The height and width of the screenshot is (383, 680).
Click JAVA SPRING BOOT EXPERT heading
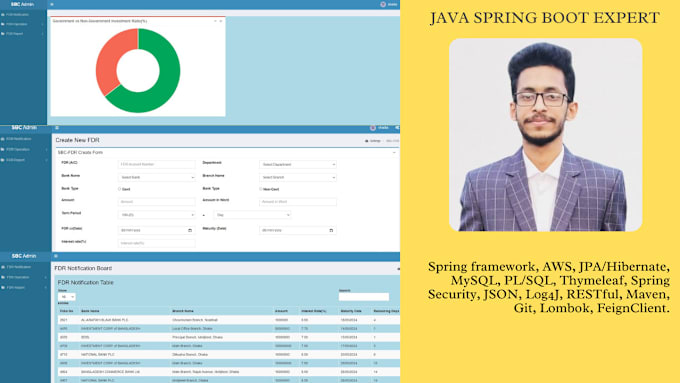coord(545,18)
